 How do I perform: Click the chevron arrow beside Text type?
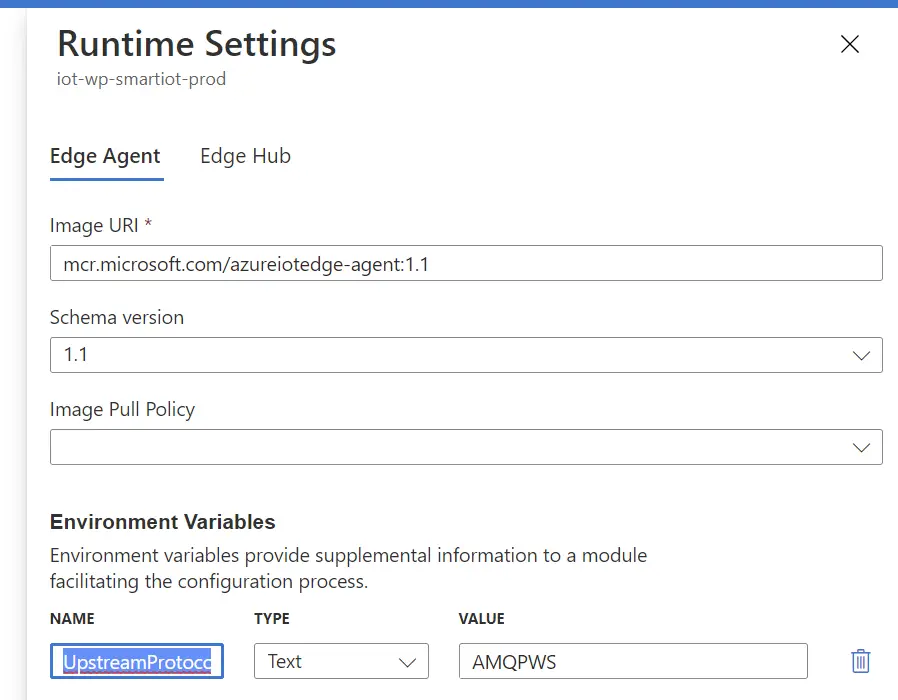(x=407, y=662)
